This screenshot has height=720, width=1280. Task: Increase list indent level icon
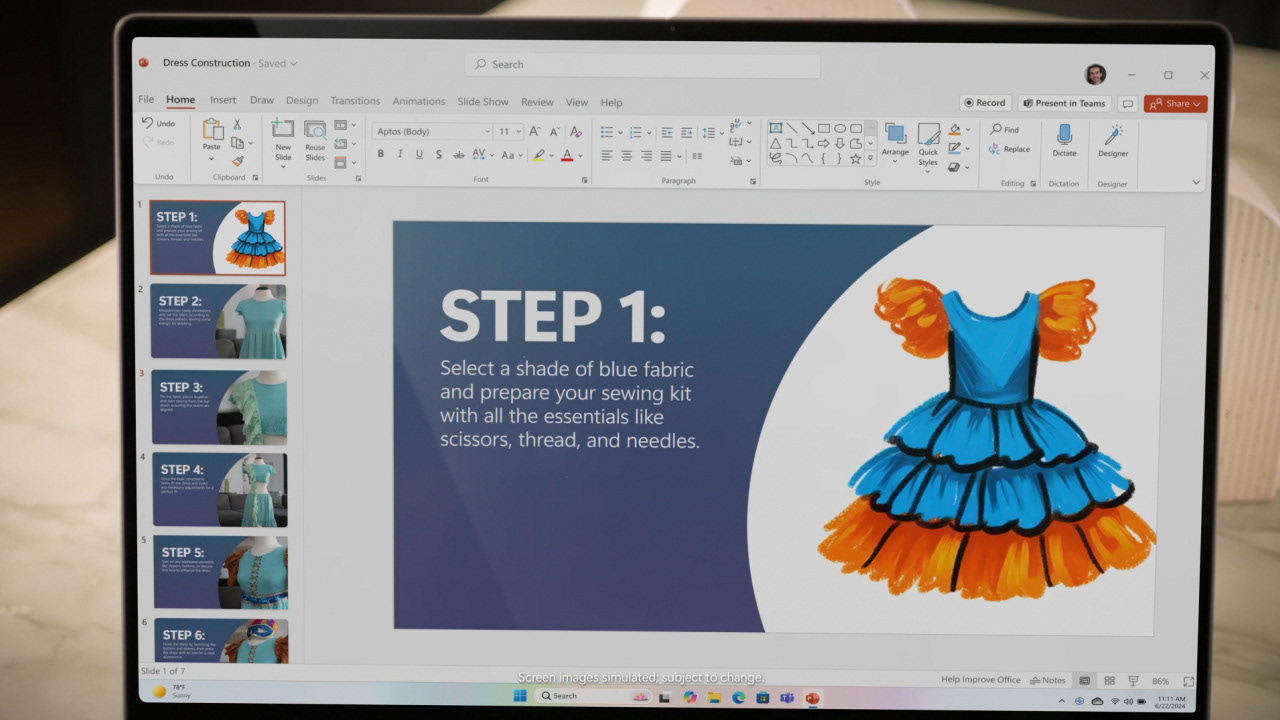point(687,132)
